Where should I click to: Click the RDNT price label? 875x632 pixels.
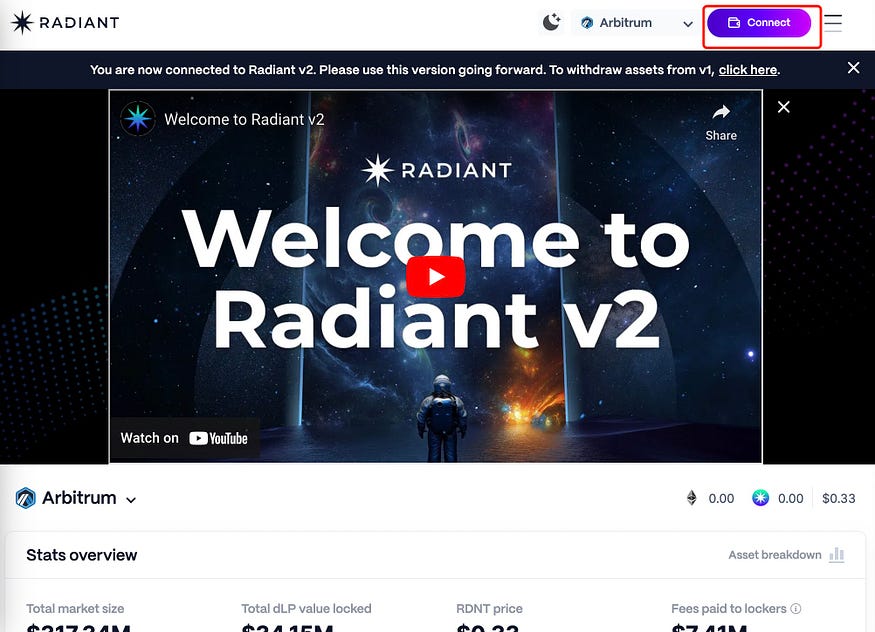pos(489,609)
